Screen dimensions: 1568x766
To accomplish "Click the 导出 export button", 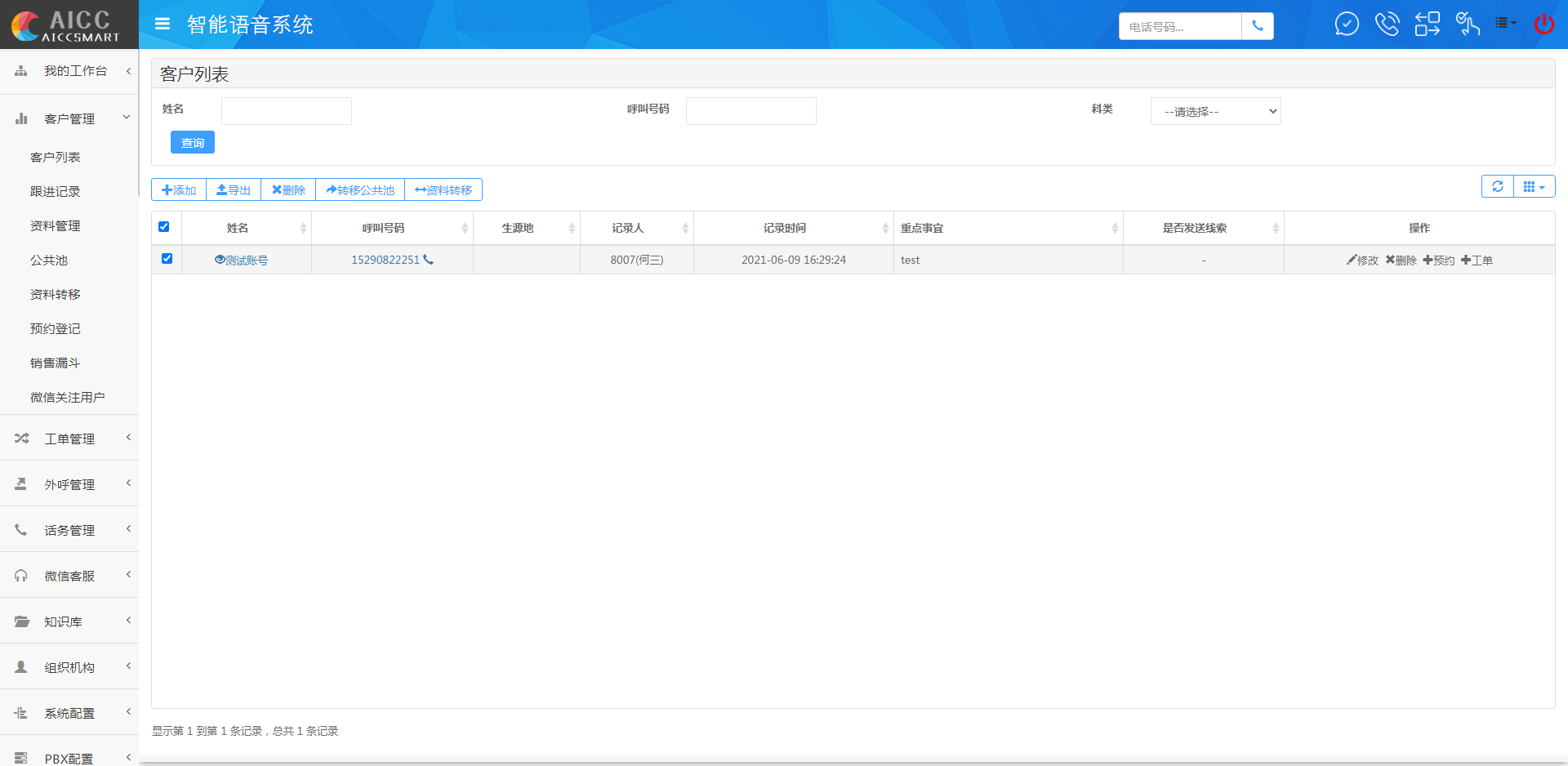I will coord(234,190).
